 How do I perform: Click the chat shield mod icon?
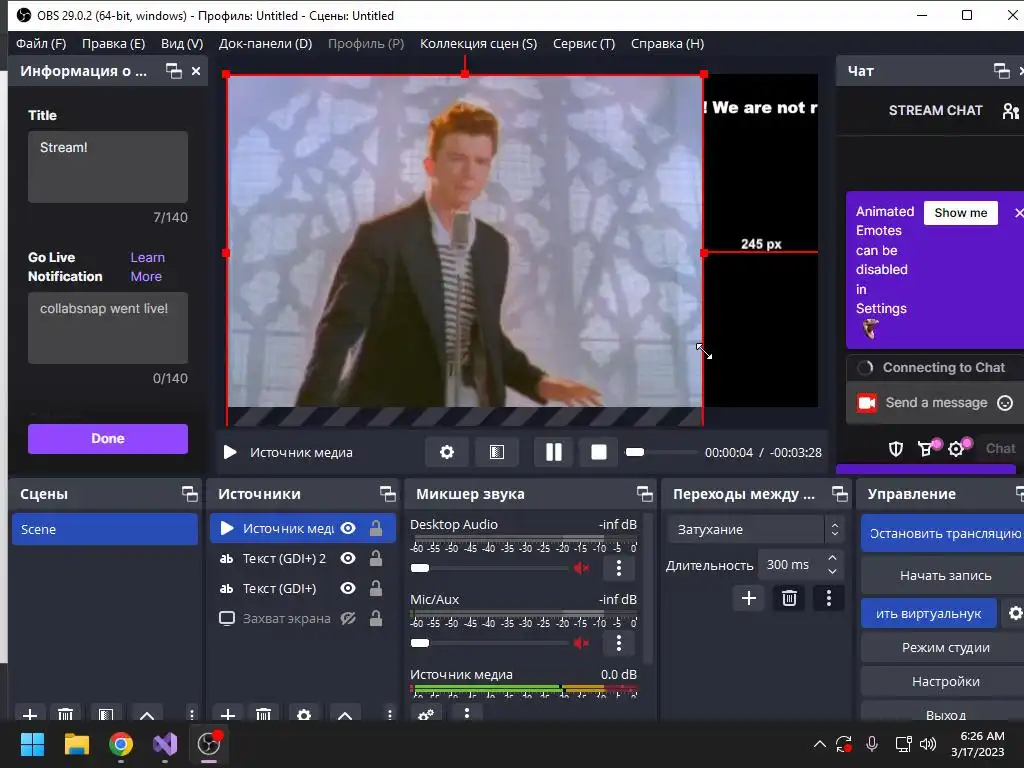coord(896,449)
